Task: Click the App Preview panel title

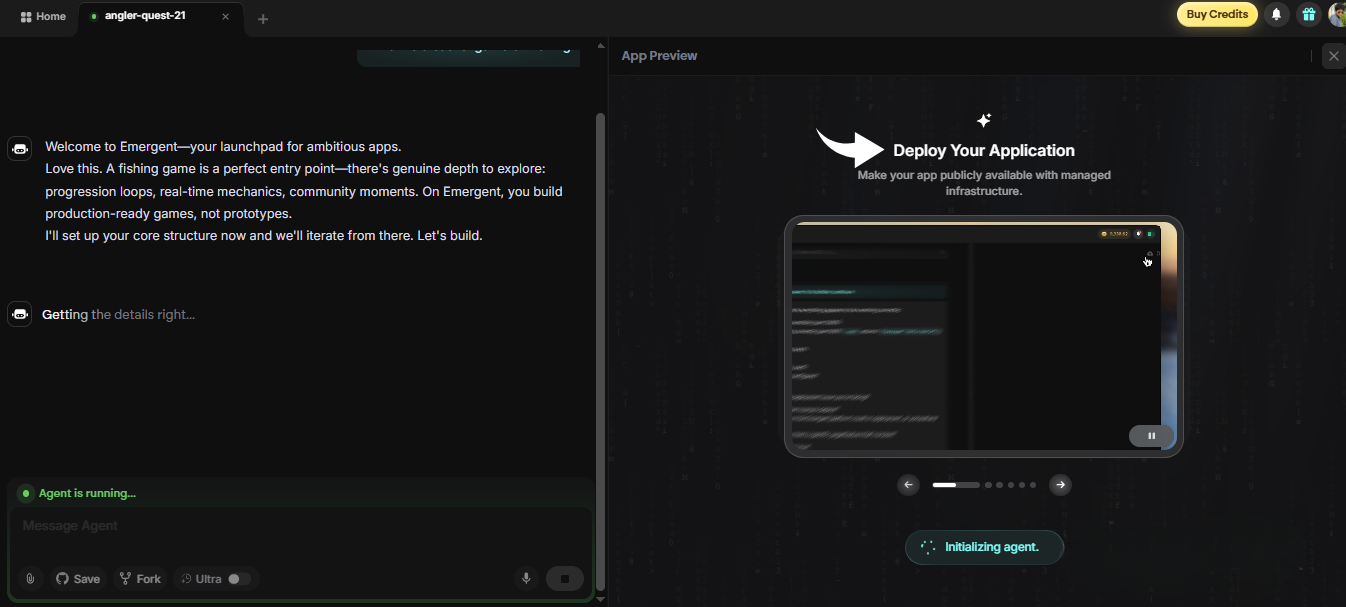Action: pos(659,56)
